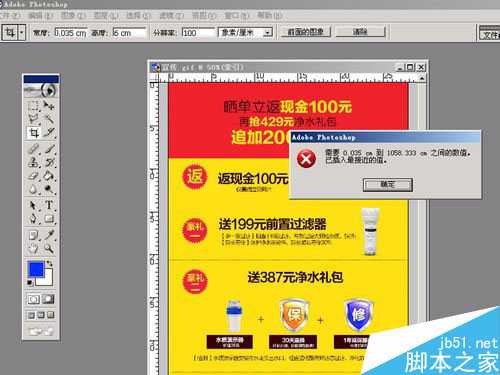
Task: Select the Rectangle shape tool
Action: 49,219
